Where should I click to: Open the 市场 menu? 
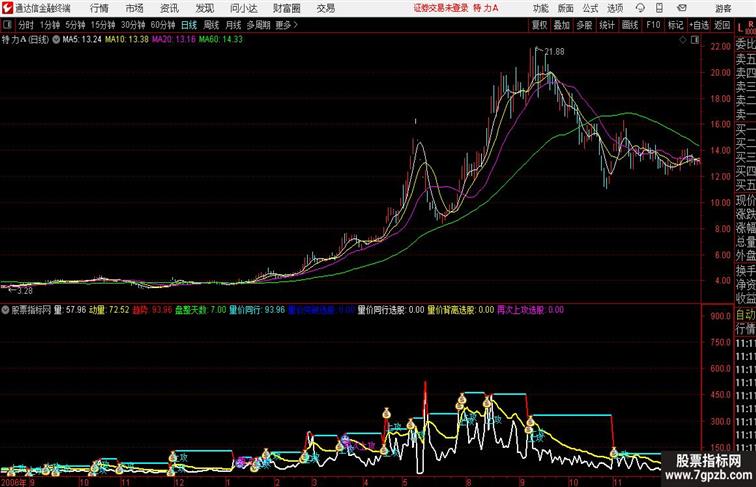[135, 8]
